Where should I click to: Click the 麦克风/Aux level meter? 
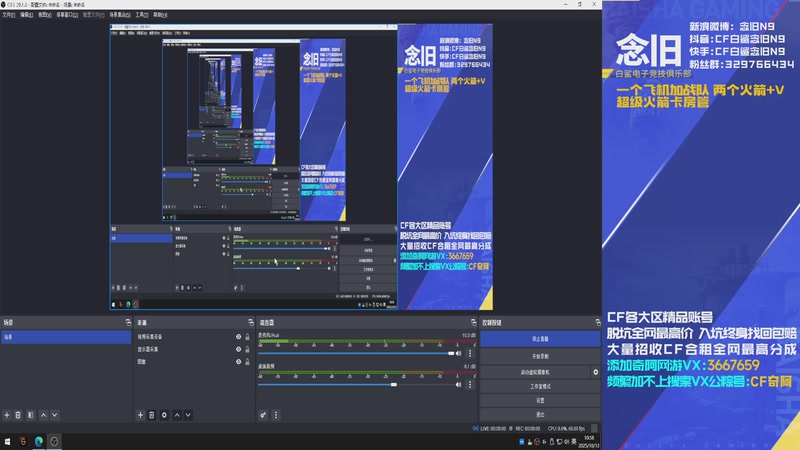[x=366, y=341]
